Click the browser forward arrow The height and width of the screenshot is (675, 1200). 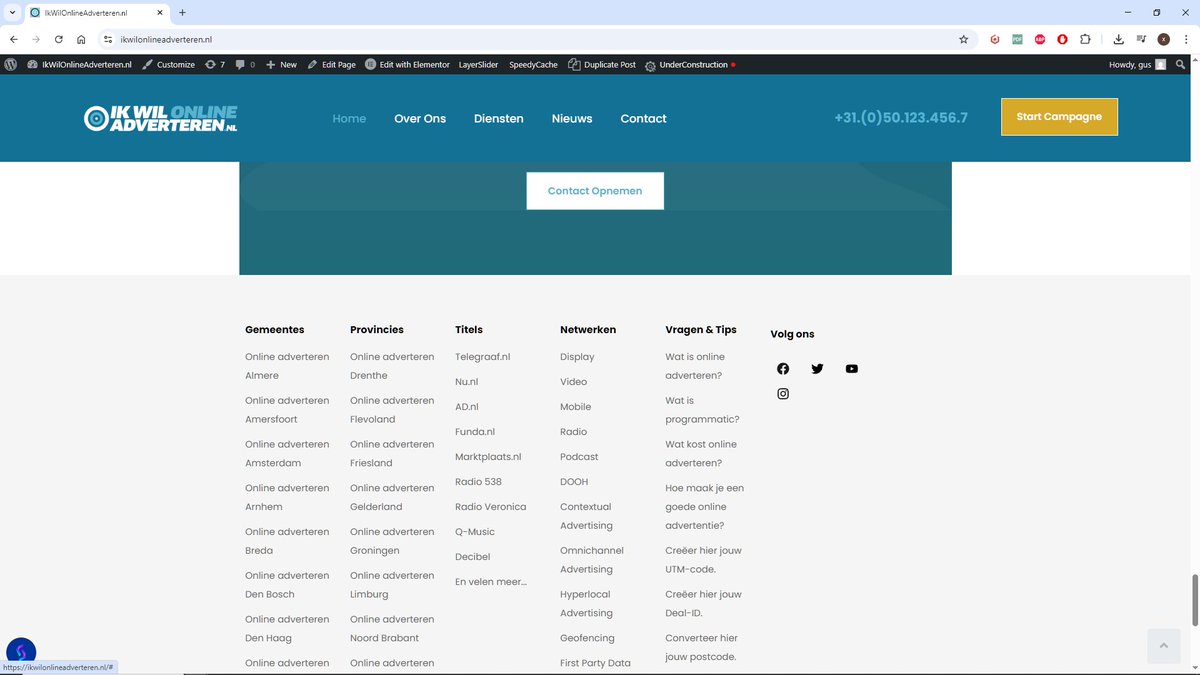point(36,39)
